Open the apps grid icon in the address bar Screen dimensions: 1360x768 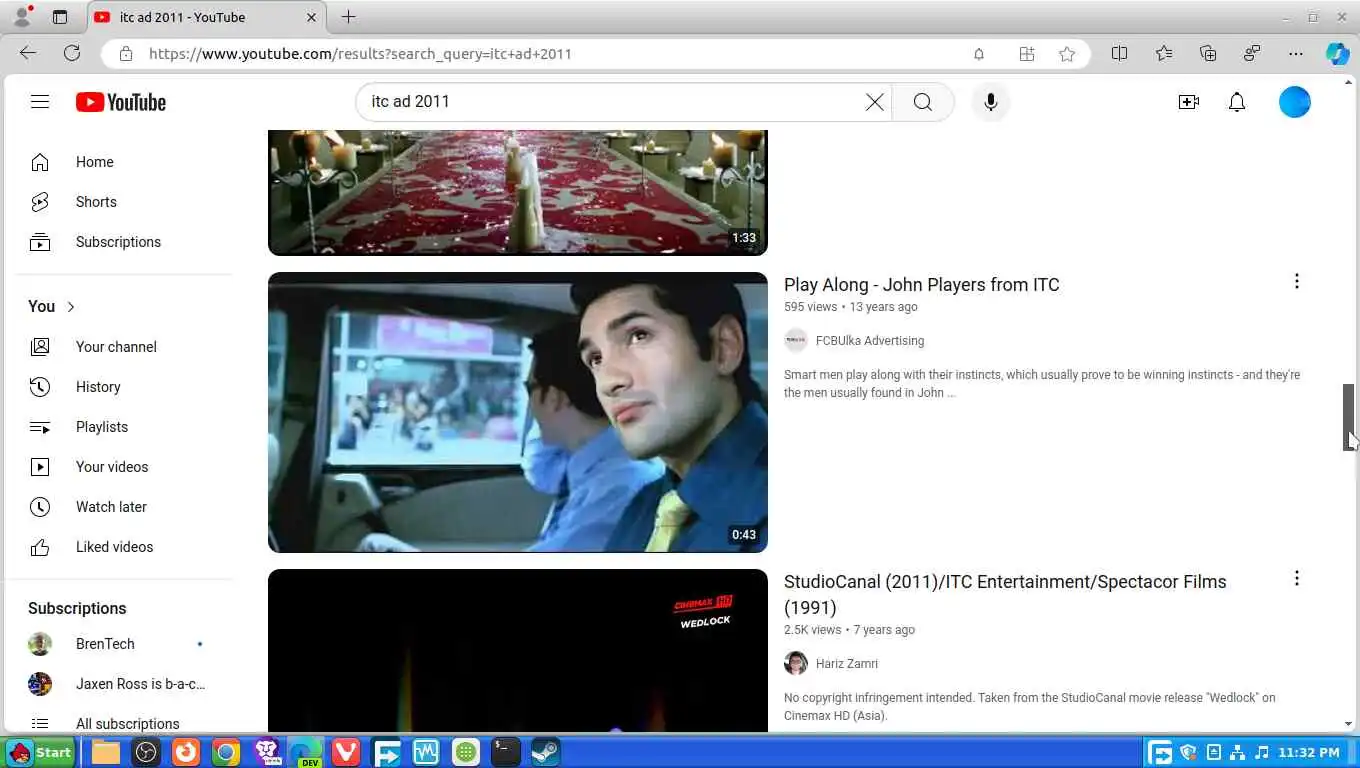click(1027, 54)
